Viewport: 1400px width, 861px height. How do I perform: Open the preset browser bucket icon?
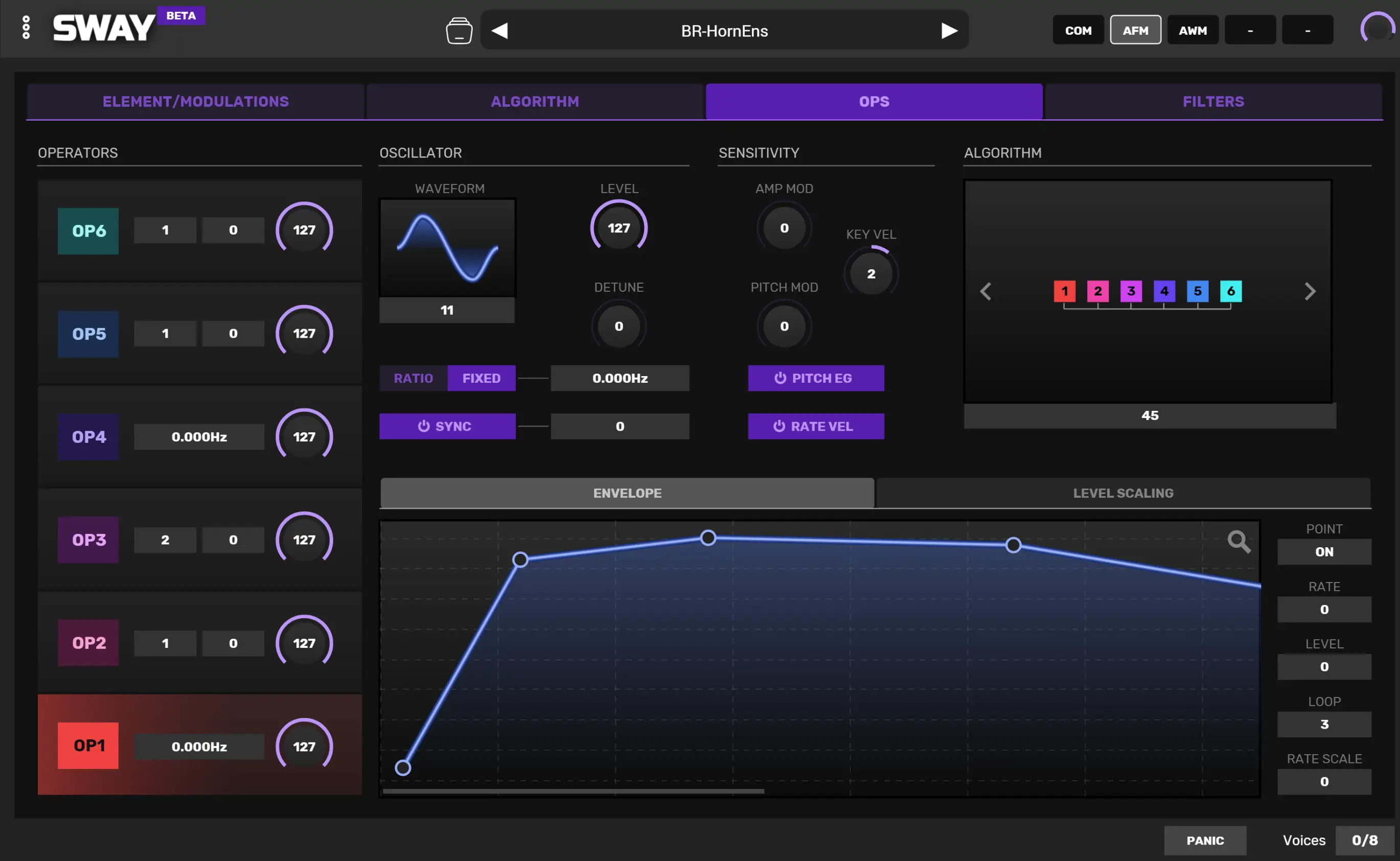click(459, 31)
